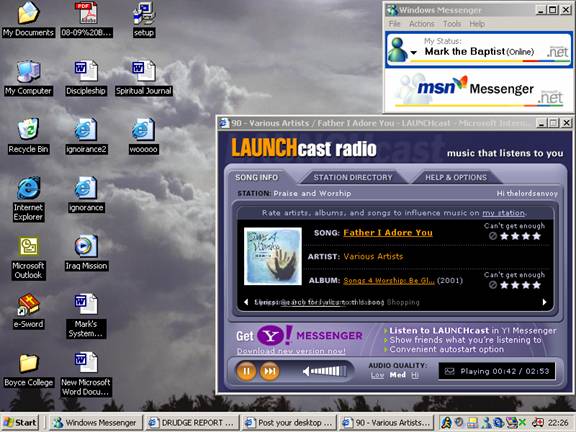The height and width of the screenshot is (432, 576).
Task: Select the Microsoft Outlook desktop icon
Action: click(x=28, y=257)
